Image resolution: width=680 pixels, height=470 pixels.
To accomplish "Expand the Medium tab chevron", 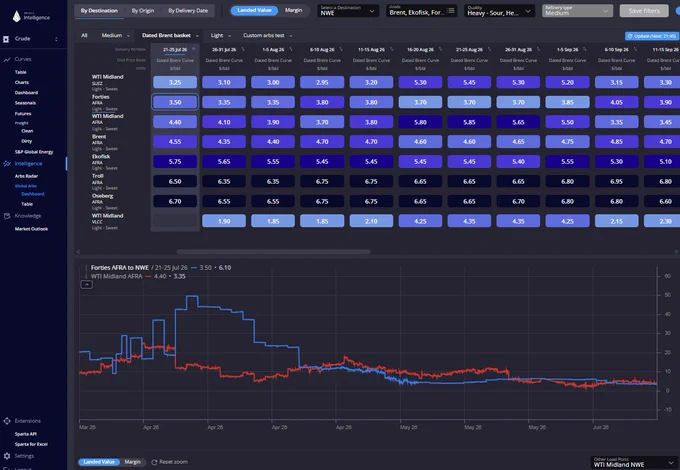I will click(x=128, y=36).
